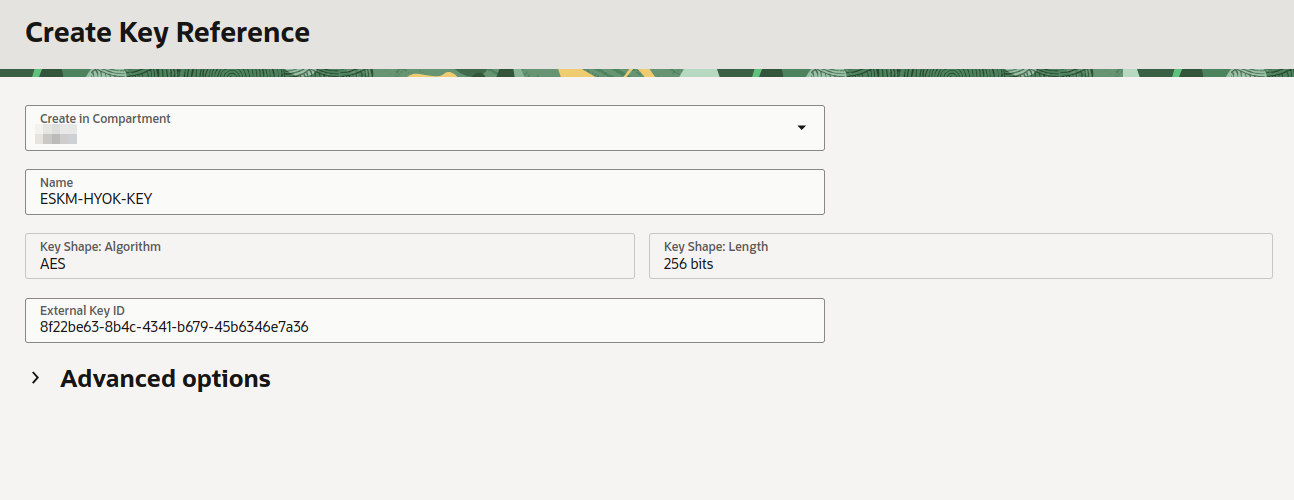Expand the Advanced options chevron
Screen dimensions: 1294x500
tap(35, 378)
